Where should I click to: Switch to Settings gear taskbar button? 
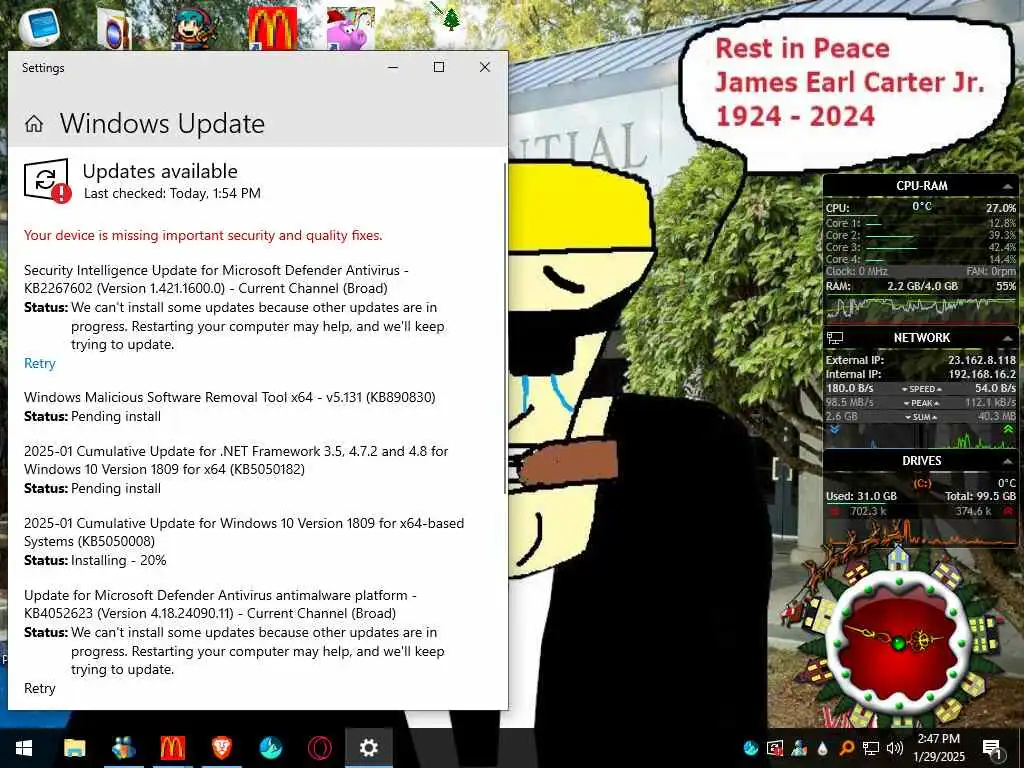point(368,748)
